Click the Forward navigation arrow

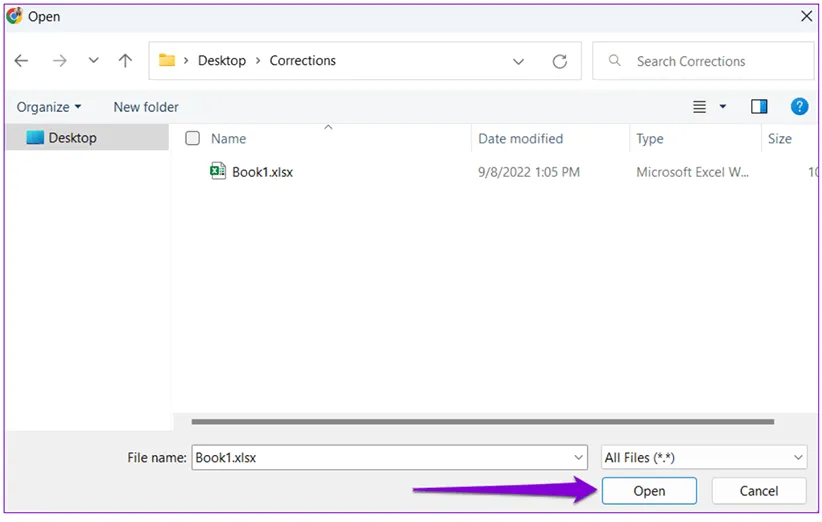(x=59, y=61)
